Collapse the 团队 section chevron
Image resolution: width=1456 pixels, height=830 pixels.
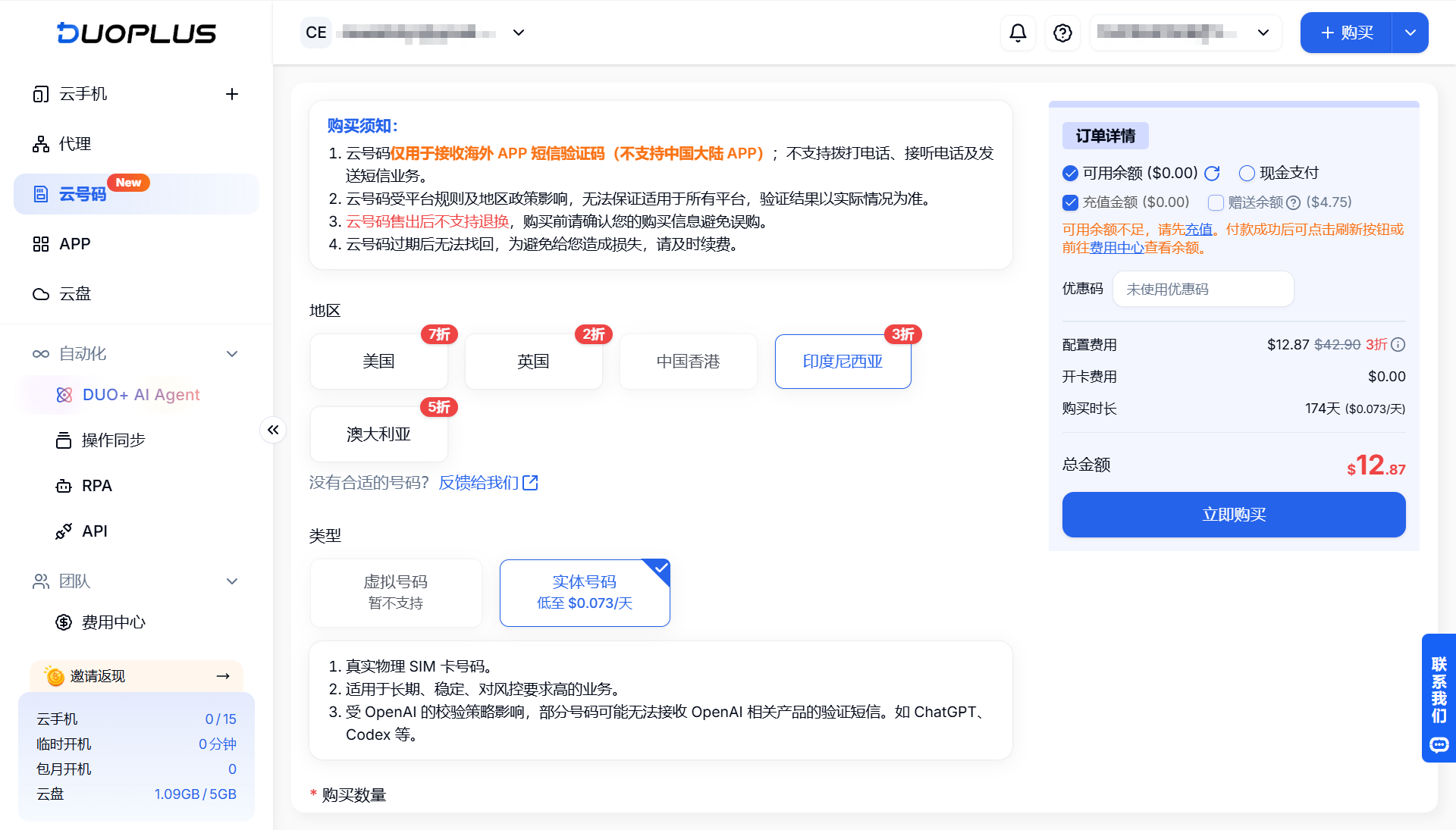click(232, 581)
